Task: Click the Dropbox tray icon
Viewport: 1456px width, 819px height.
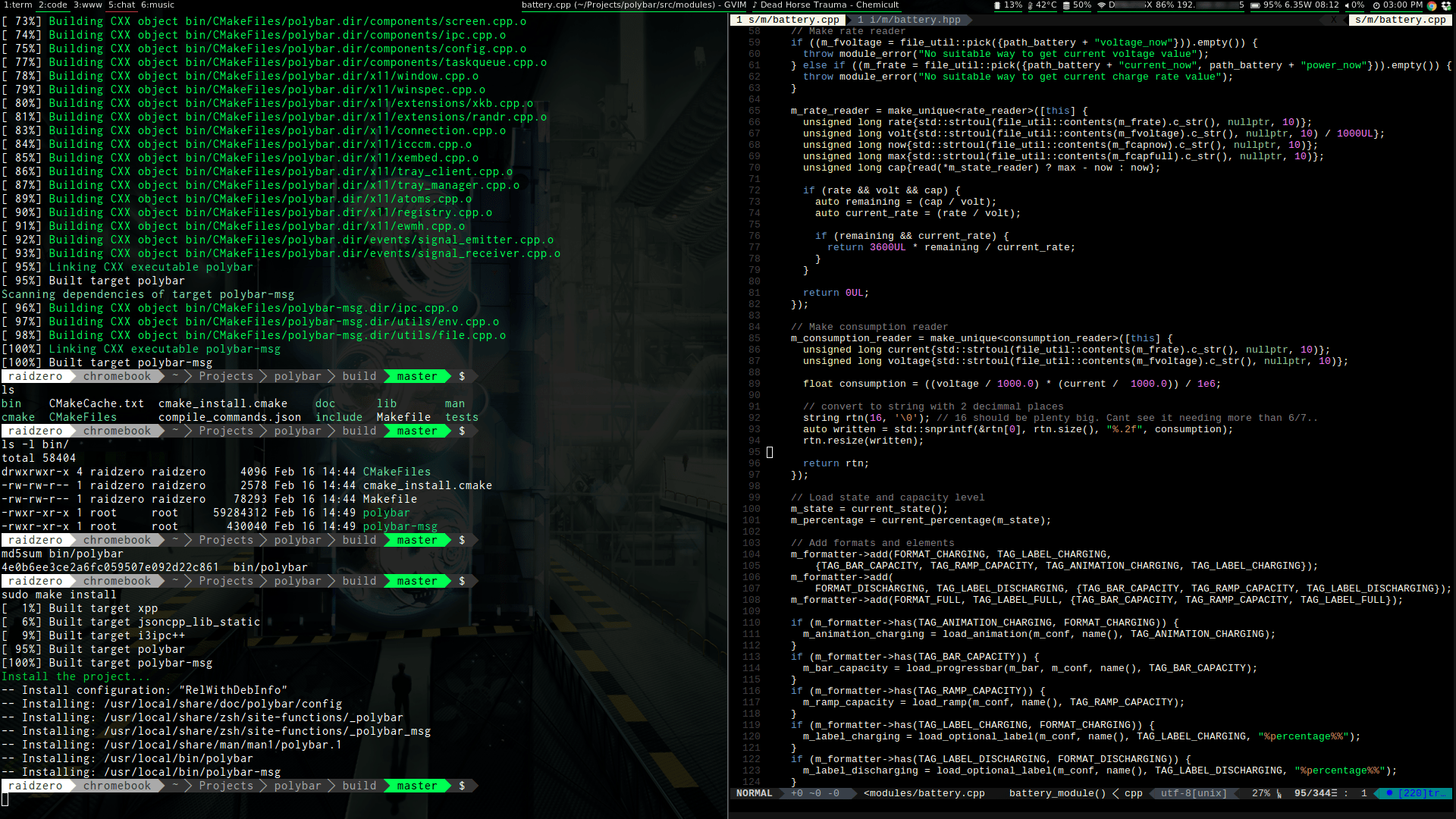Action: (1446, 5)
